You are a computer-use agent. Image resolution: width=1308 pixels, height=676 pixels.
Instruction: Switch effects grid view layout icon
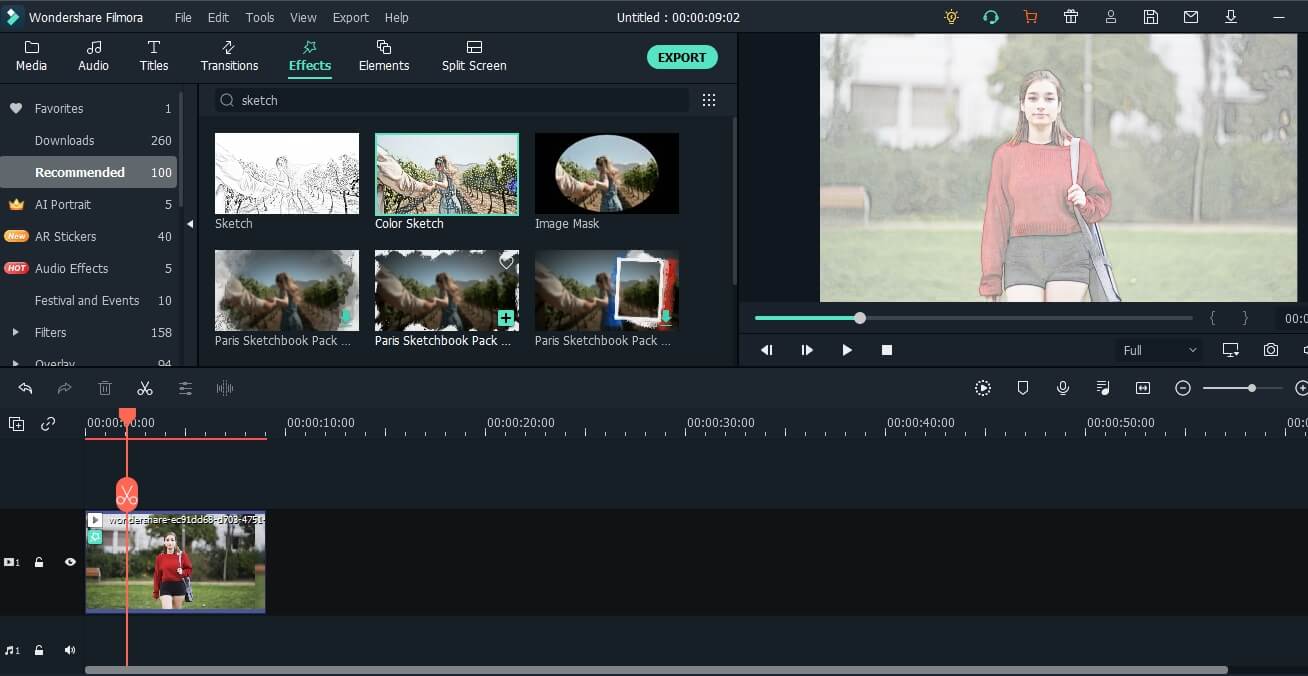[709, 100]
